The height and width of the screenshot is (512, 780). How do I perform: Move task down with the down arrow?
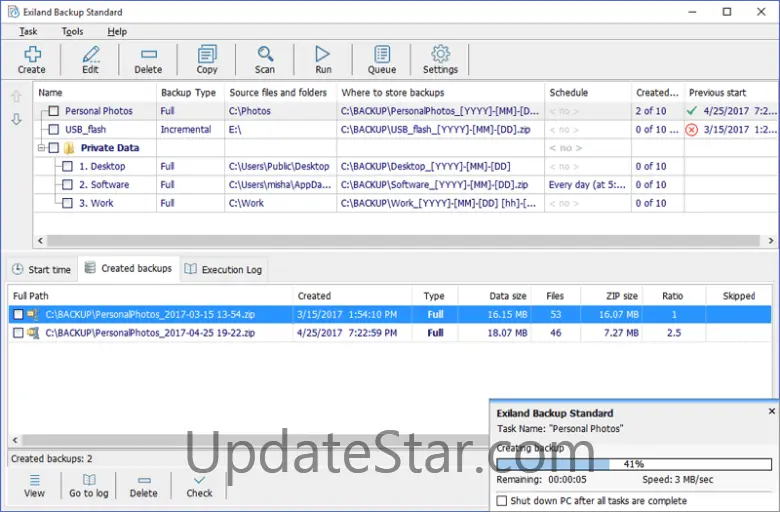(x=16, y=119)
